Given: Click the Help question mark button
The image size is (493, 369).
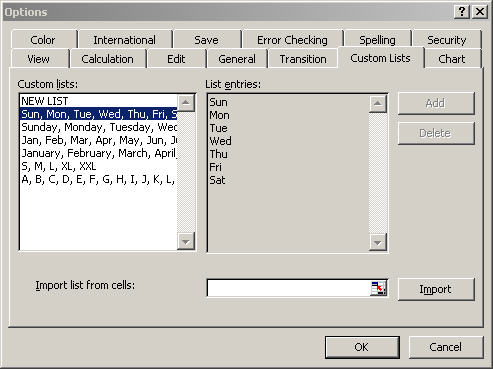Looking at the screenshot, I should [x=462, y=12].
